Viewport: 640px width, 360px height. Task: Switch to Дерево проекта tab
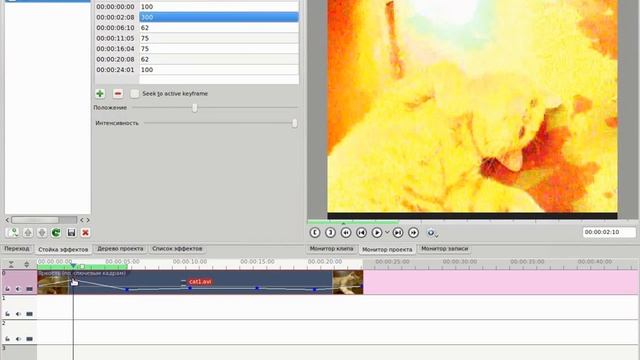[120, 249]
